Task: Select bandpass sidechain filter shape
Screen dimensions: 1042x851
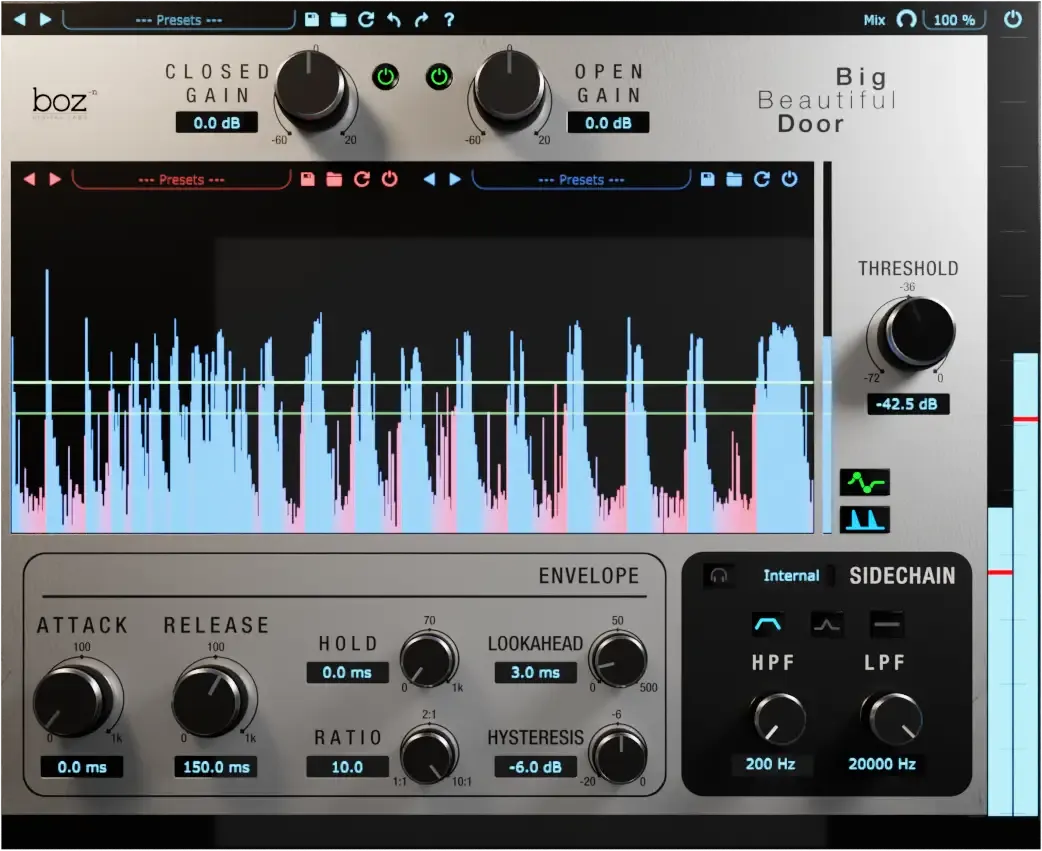Action: (768, 624)
